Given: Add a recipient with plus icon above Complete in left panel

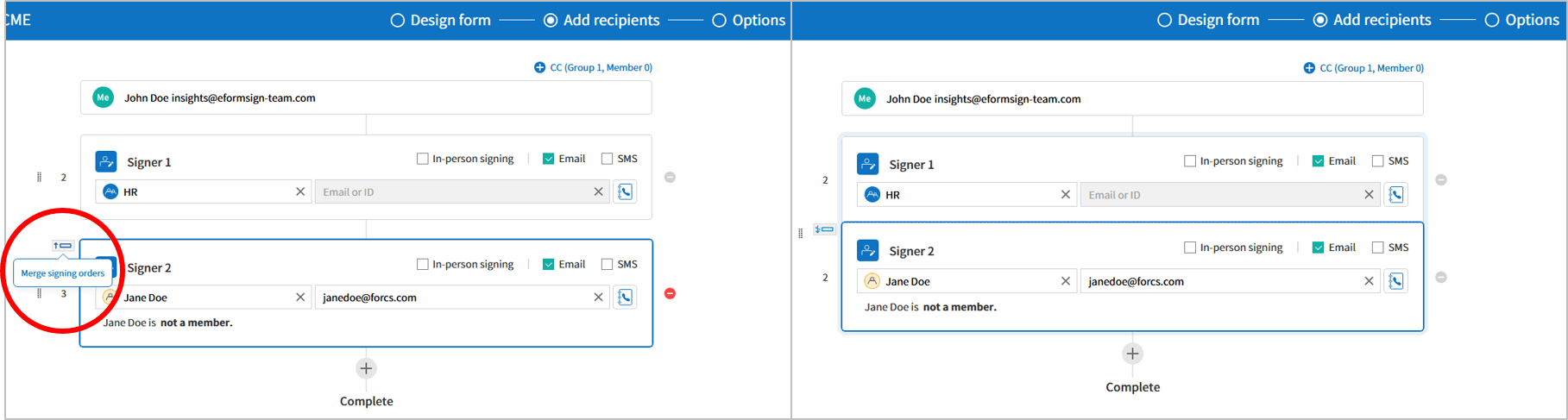Looking at the screenshot, I should [366, 368].
